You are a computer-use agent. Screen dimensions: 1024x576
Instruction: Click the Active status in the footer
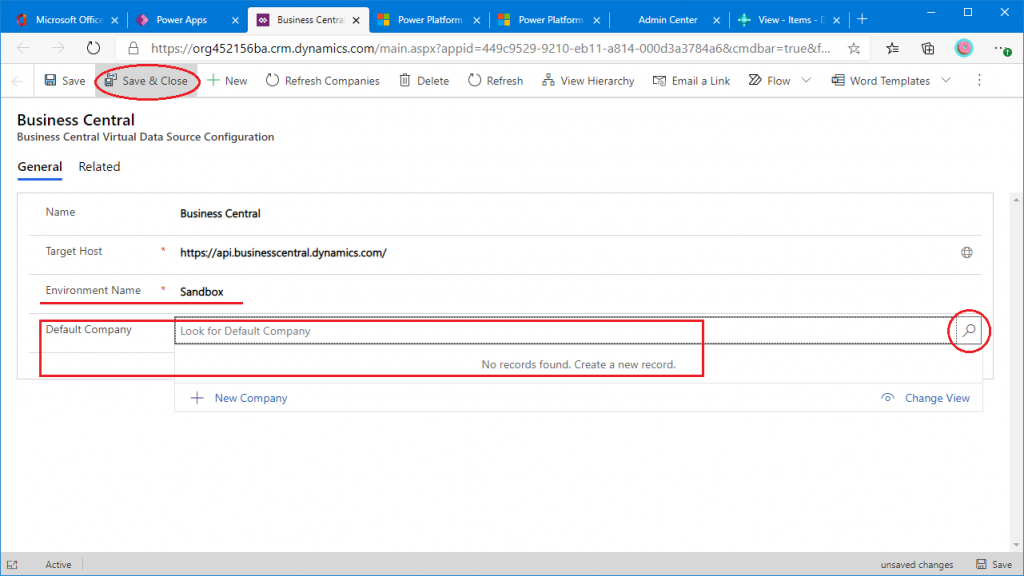coord(58,565)
